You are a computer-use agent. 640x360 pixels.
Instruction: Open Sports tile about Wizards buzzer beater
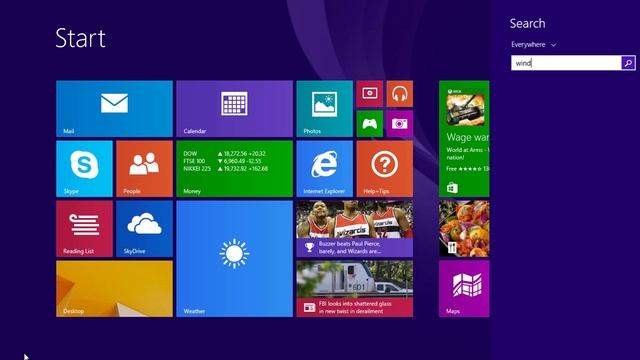pos(355,229)
